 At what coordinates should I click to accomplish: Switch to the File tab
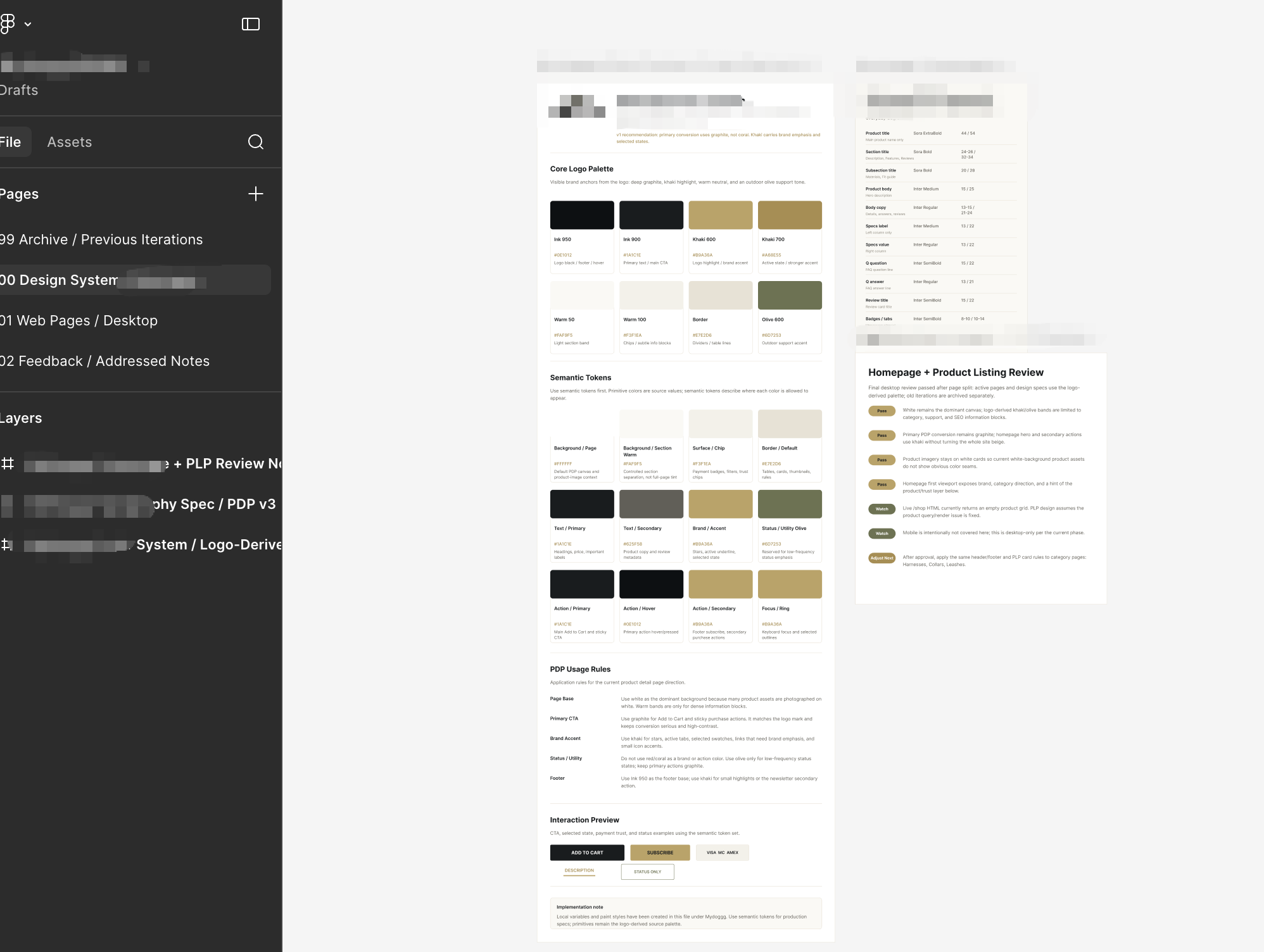pyautogui.click(x=11, y=142)
